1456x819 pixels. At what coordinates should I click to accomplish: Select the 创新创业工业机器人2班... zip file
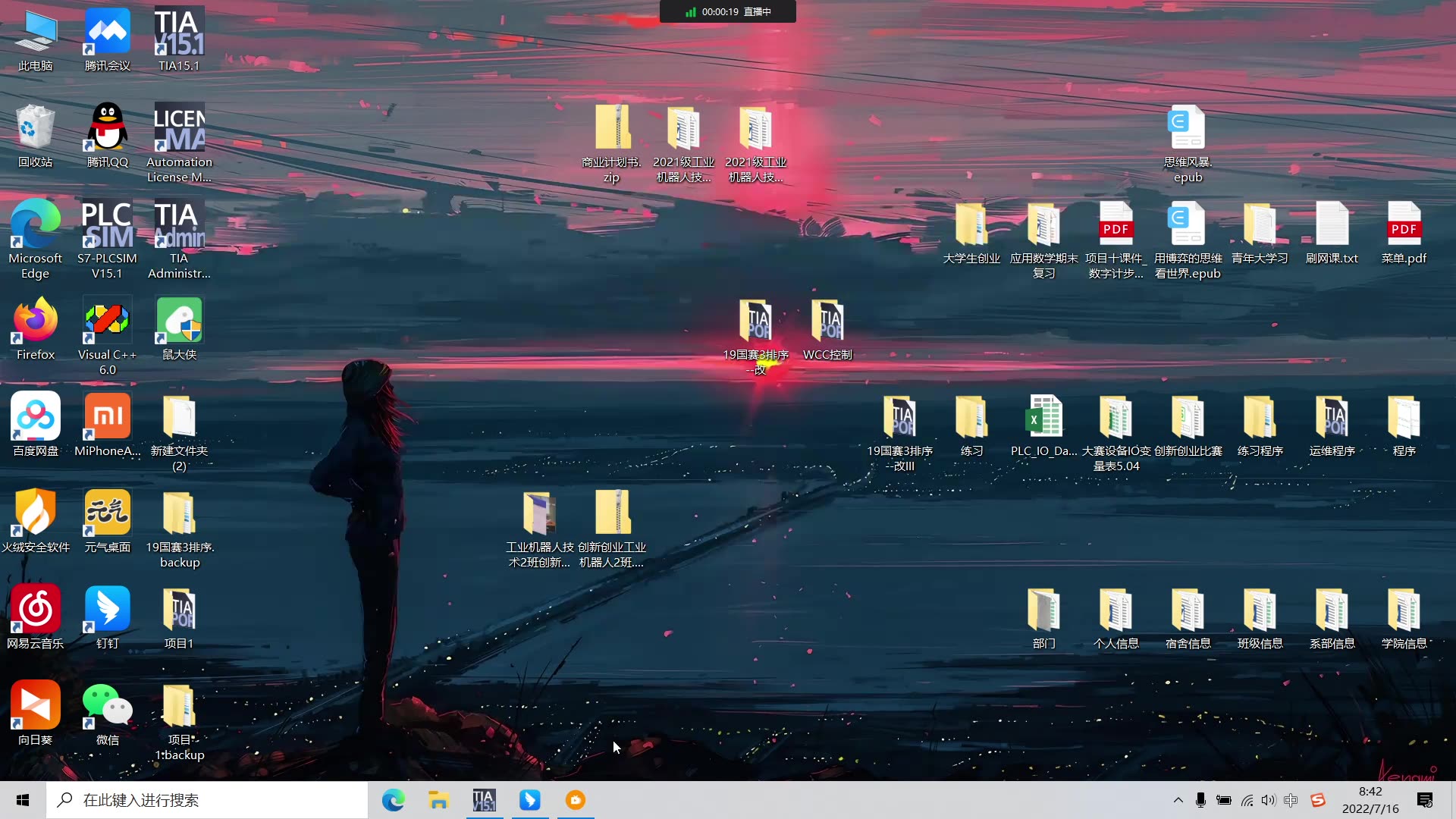(x=611, y=529)
